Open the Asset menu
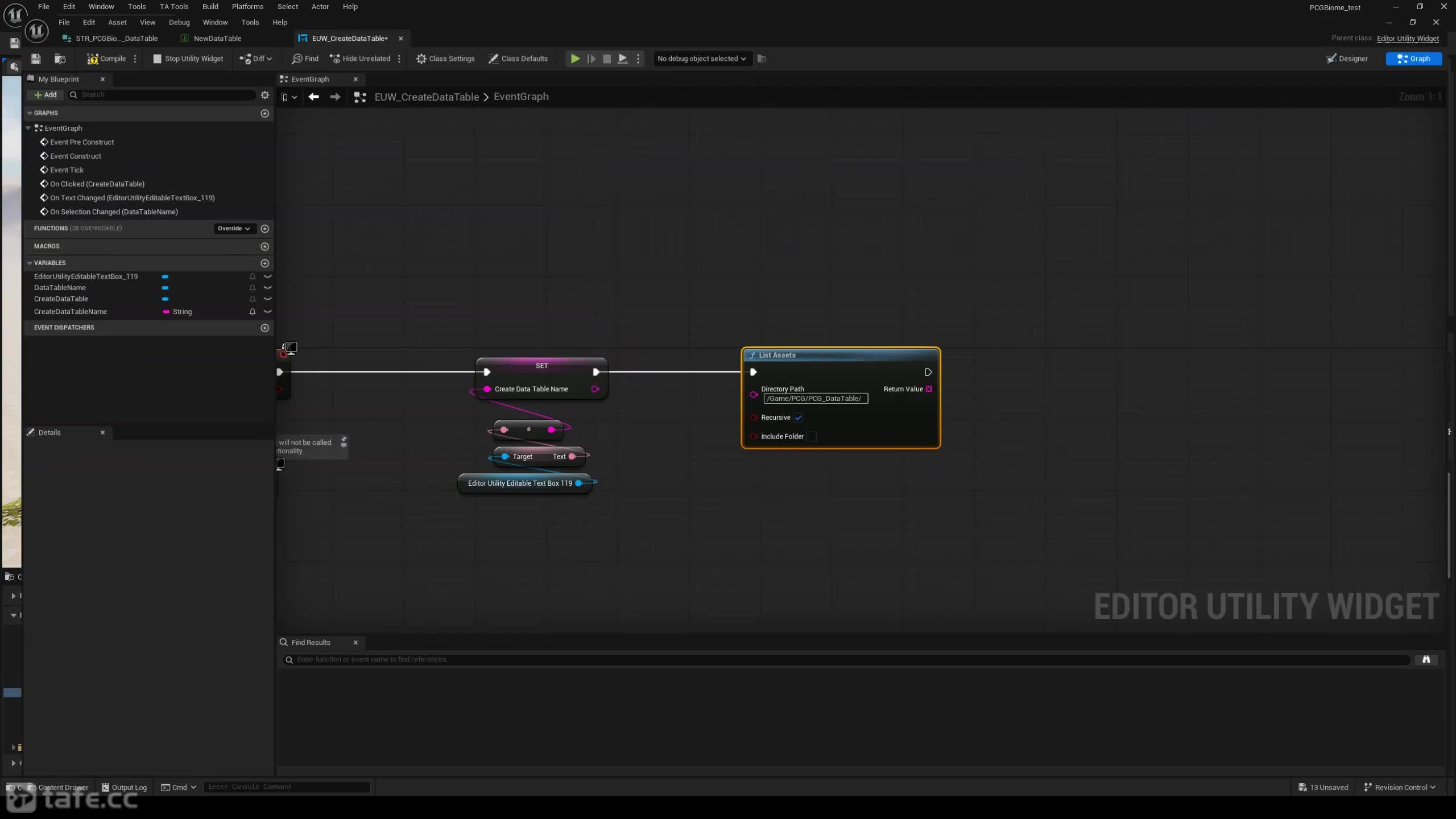This screenshot has height=819, width=1456. pyautogui.click(x=117, y=22)
